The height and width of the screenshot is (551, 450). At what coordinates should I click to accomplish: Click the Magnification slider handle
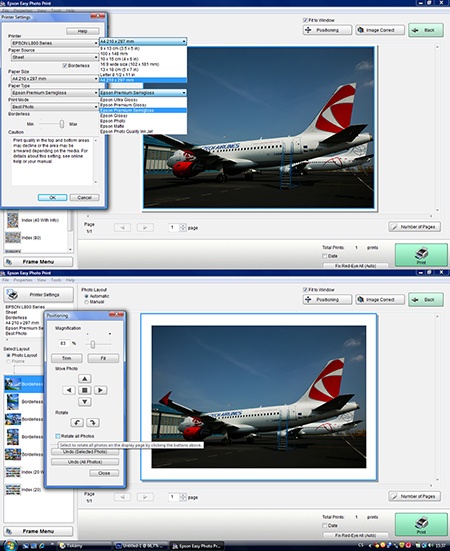coord(93,344)
